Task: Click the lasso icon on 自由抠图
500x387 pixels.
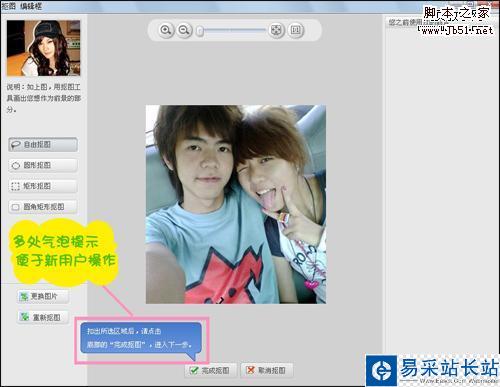Action: coord(16,145)
